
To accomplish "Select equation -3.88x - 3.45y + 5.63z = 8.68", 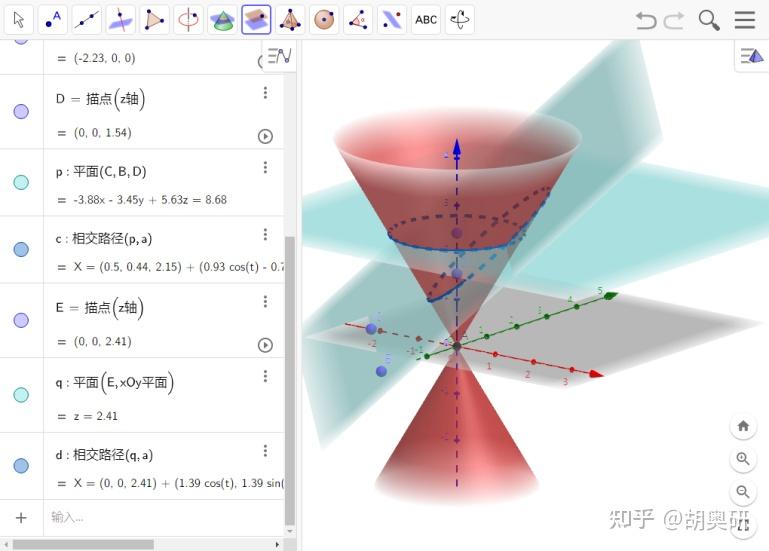I will [x=150, y=200].
